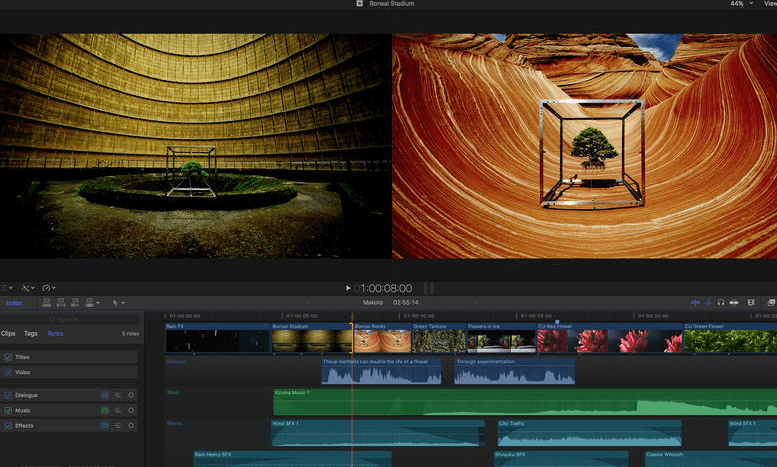
Task: Disable the Music role checkbox
Action: [9, 410]
